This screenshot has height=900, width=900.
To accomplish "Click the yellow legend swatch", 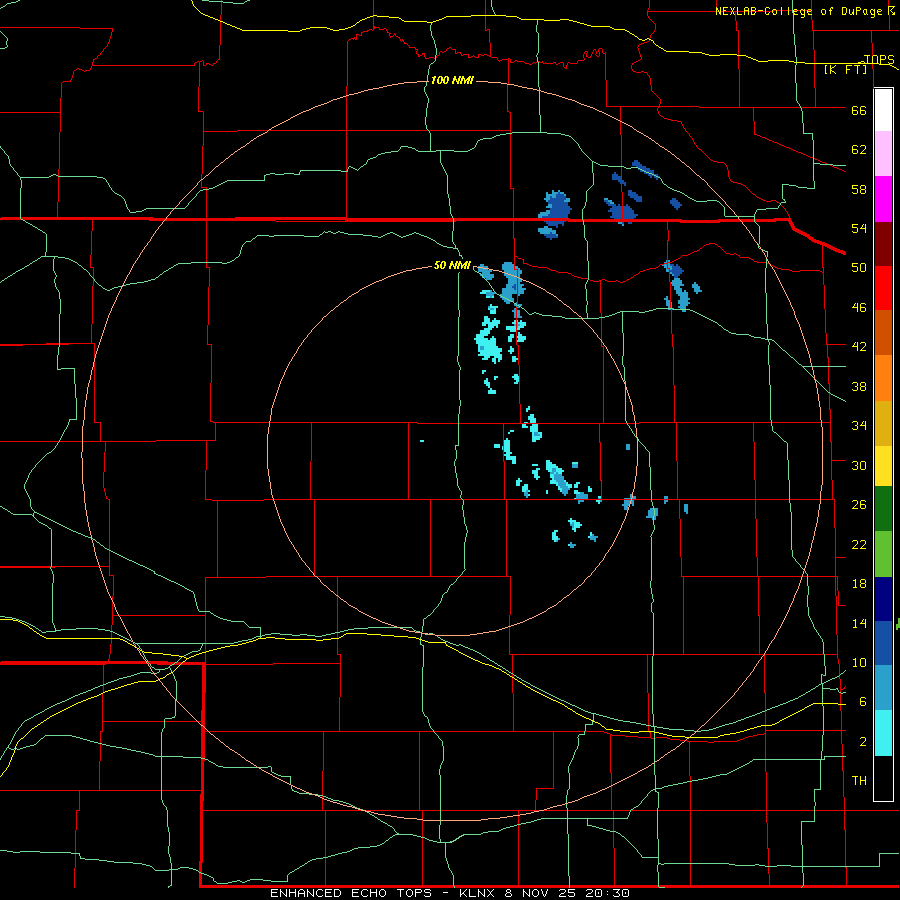I will [883, 466].
